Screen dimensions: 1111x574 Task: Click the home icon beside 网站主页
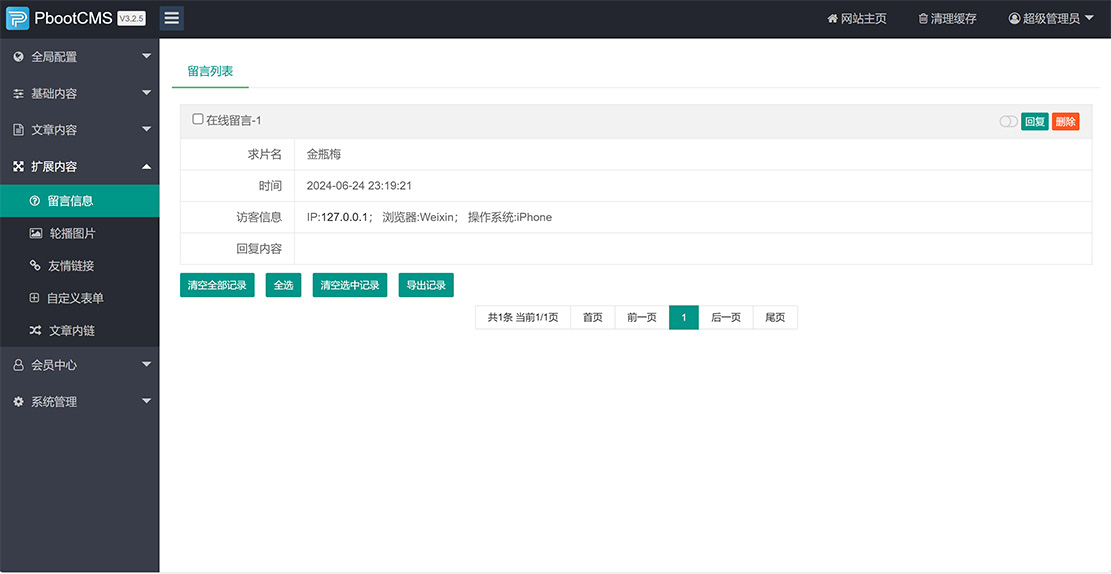(833, 18)
